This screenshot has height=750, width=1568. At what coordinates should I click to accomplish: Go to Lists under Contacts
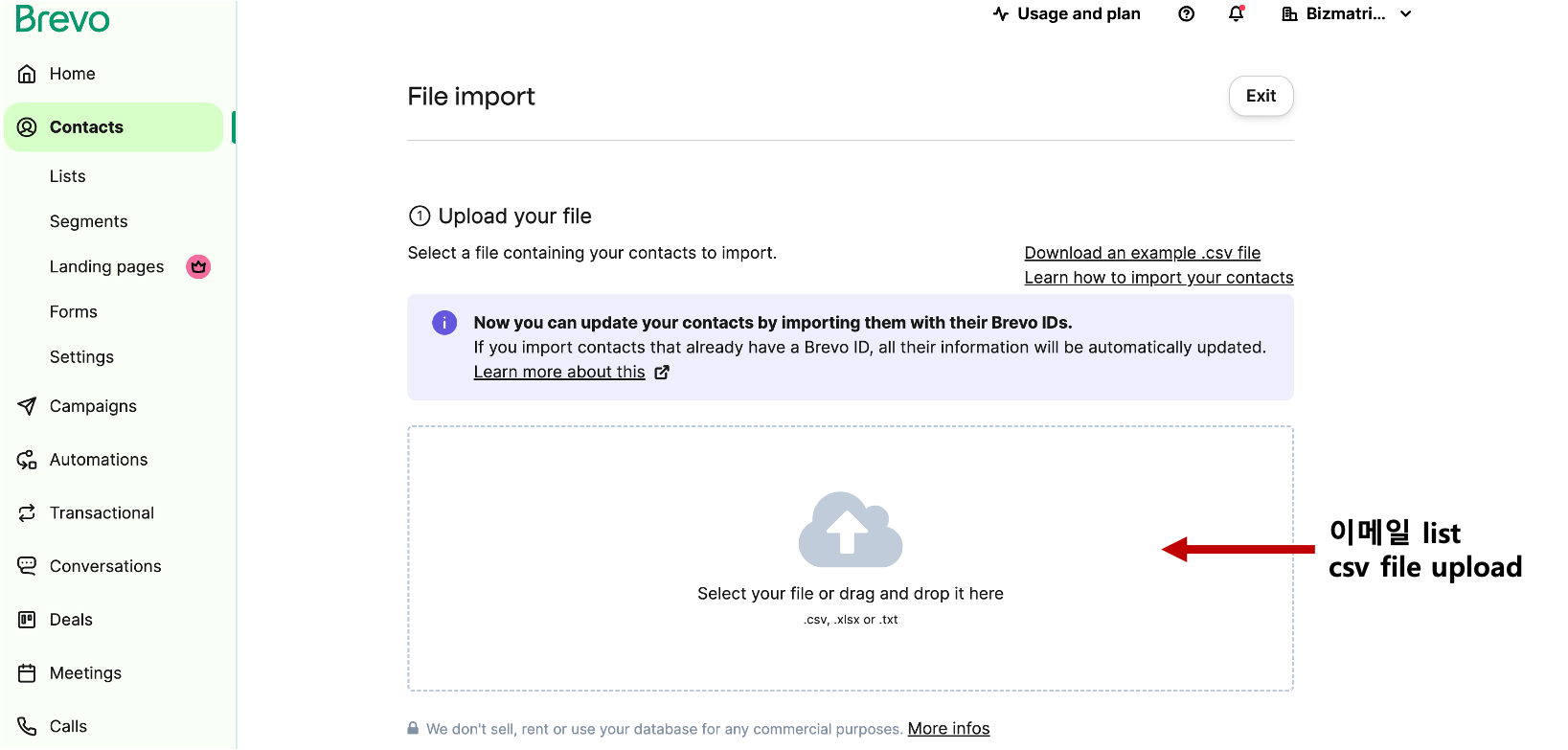[68, 176]
